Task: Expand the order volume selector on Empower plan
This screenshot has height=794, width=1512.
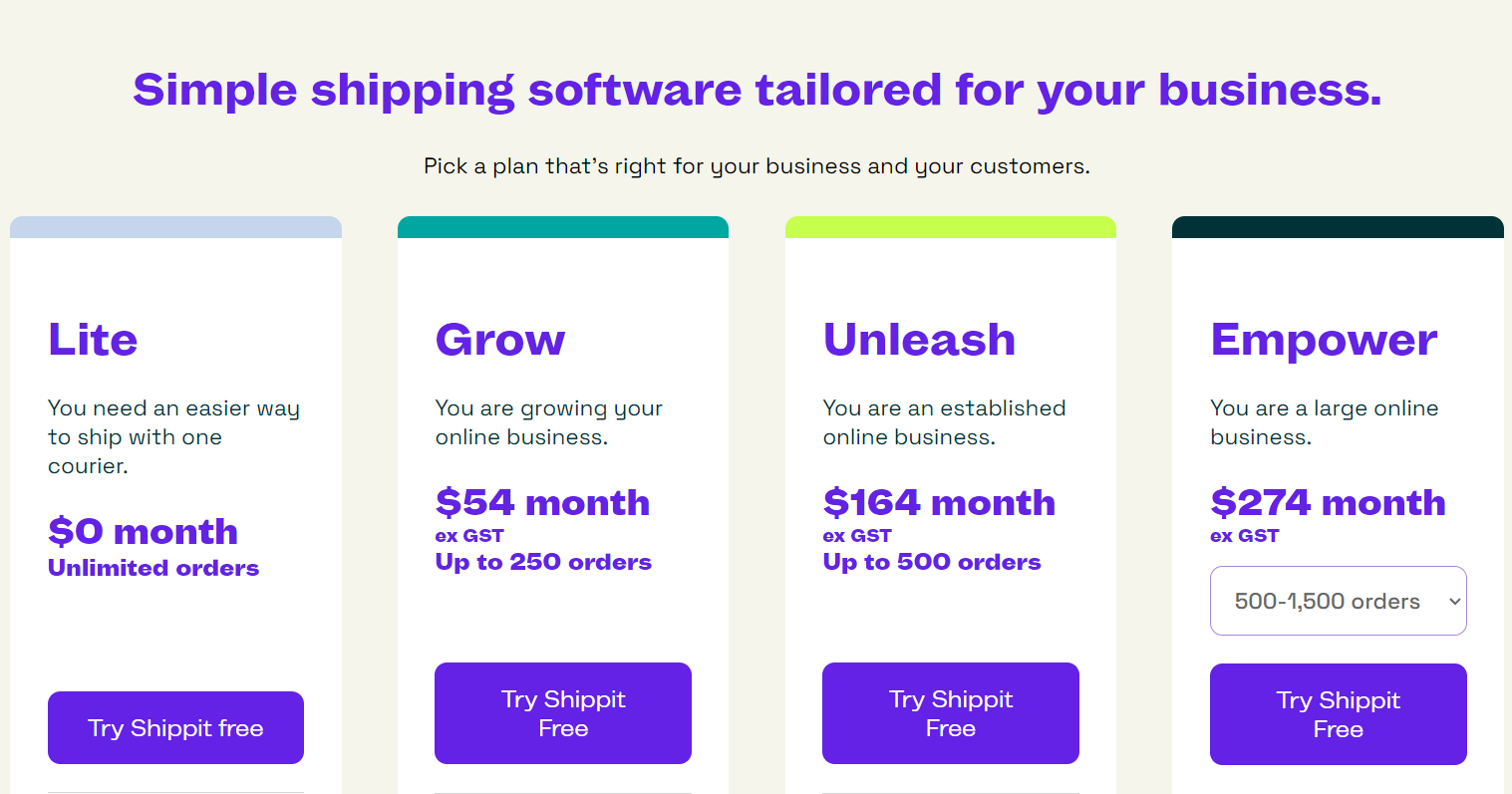Action: 1338,601
